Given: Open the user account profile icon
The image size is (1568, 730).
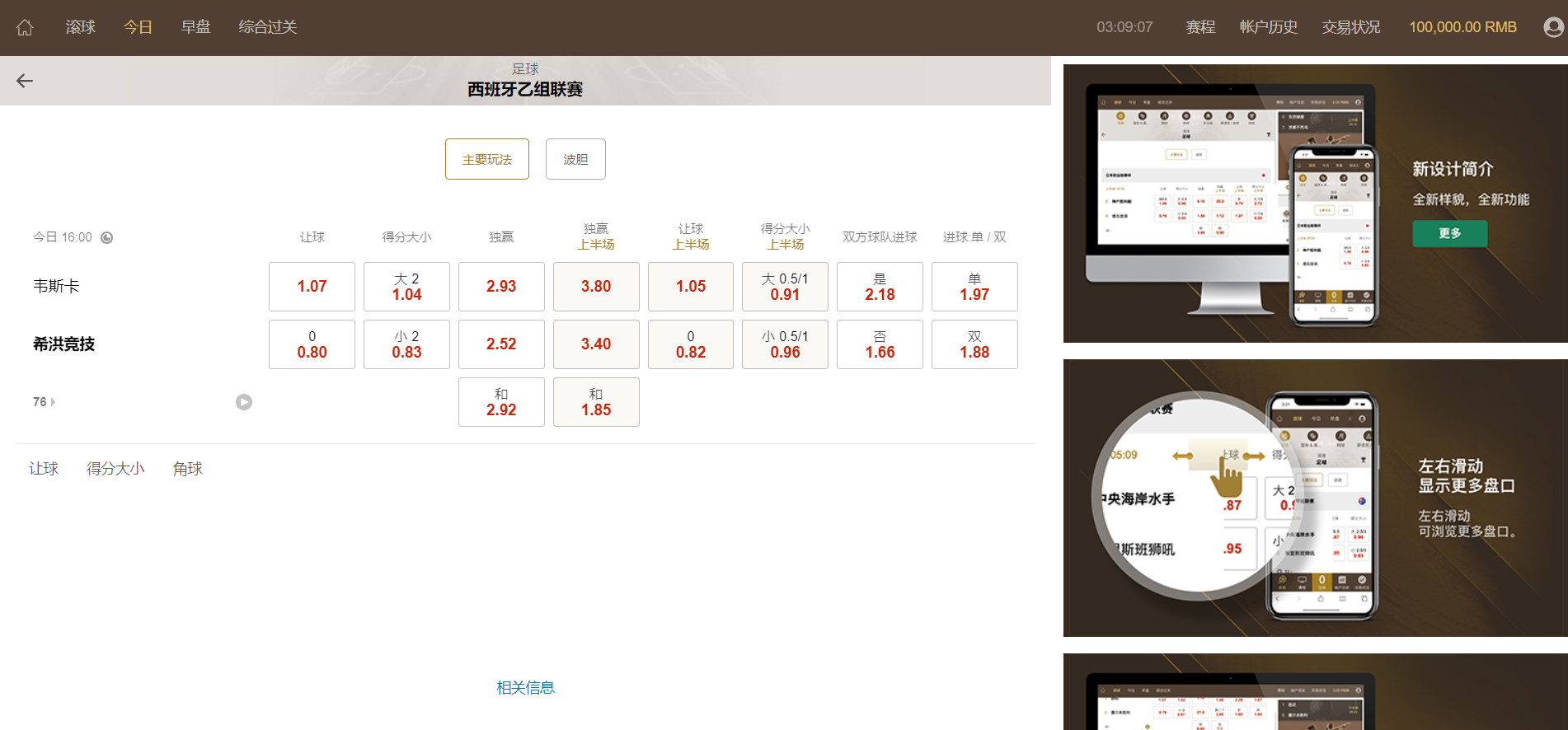Looking at the screenshot, I should click(x=1552, y=27).
